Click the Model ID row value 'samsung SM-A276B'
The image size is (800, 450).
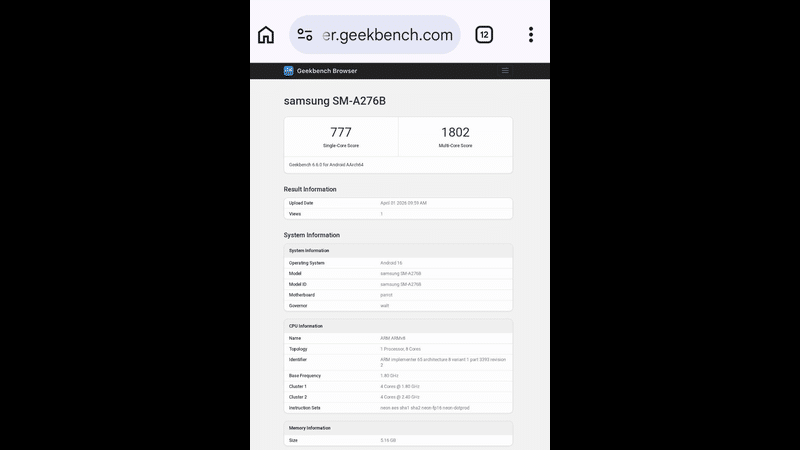point(401,284)
